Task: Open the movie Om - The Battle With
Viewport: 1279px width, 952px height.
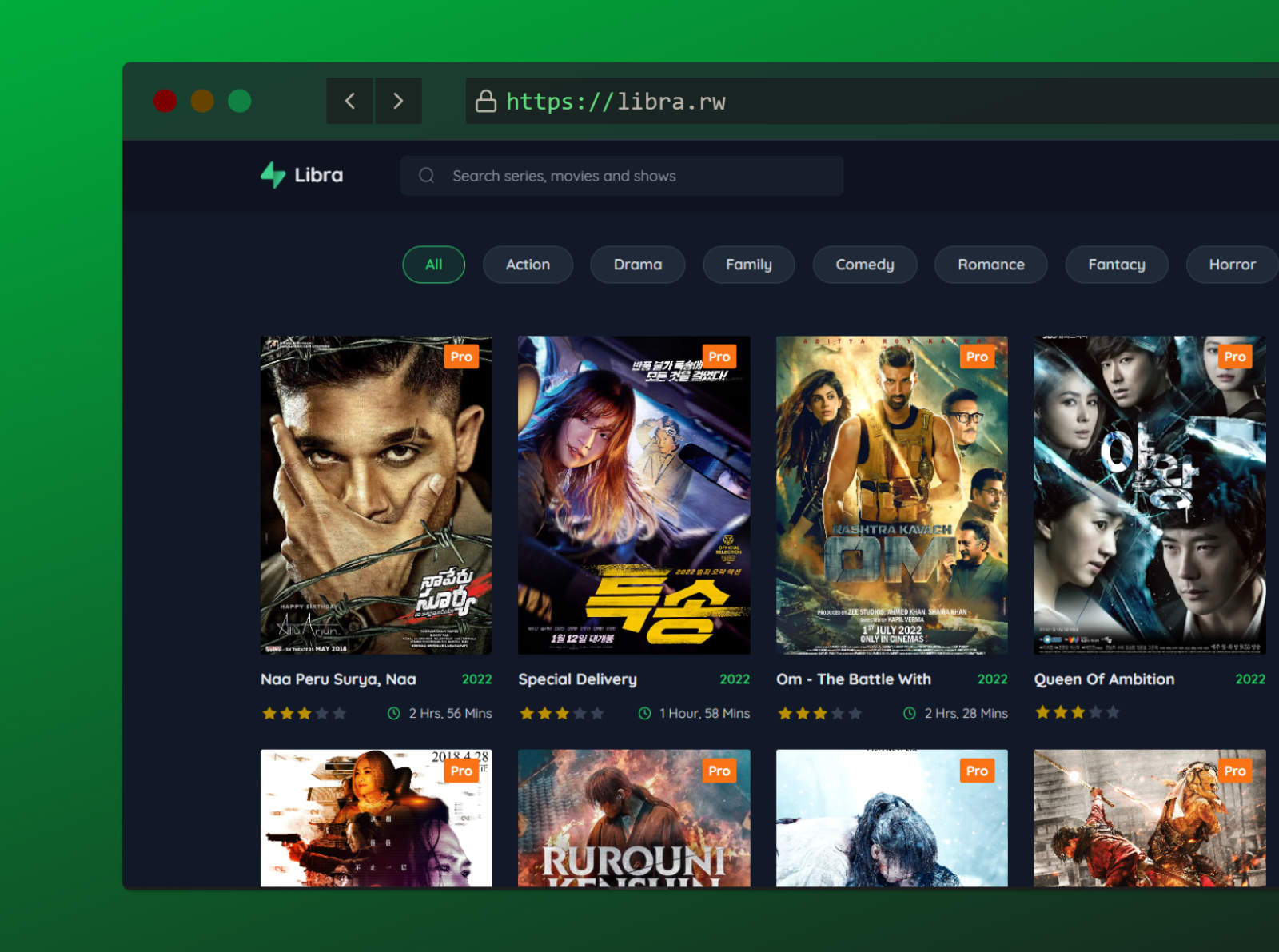Action: [891, 494]
